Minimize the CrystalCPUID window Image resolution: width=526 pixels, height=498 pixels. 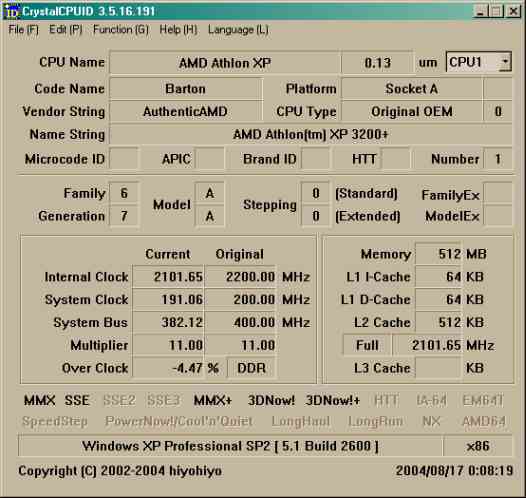[x=480, y=12]
